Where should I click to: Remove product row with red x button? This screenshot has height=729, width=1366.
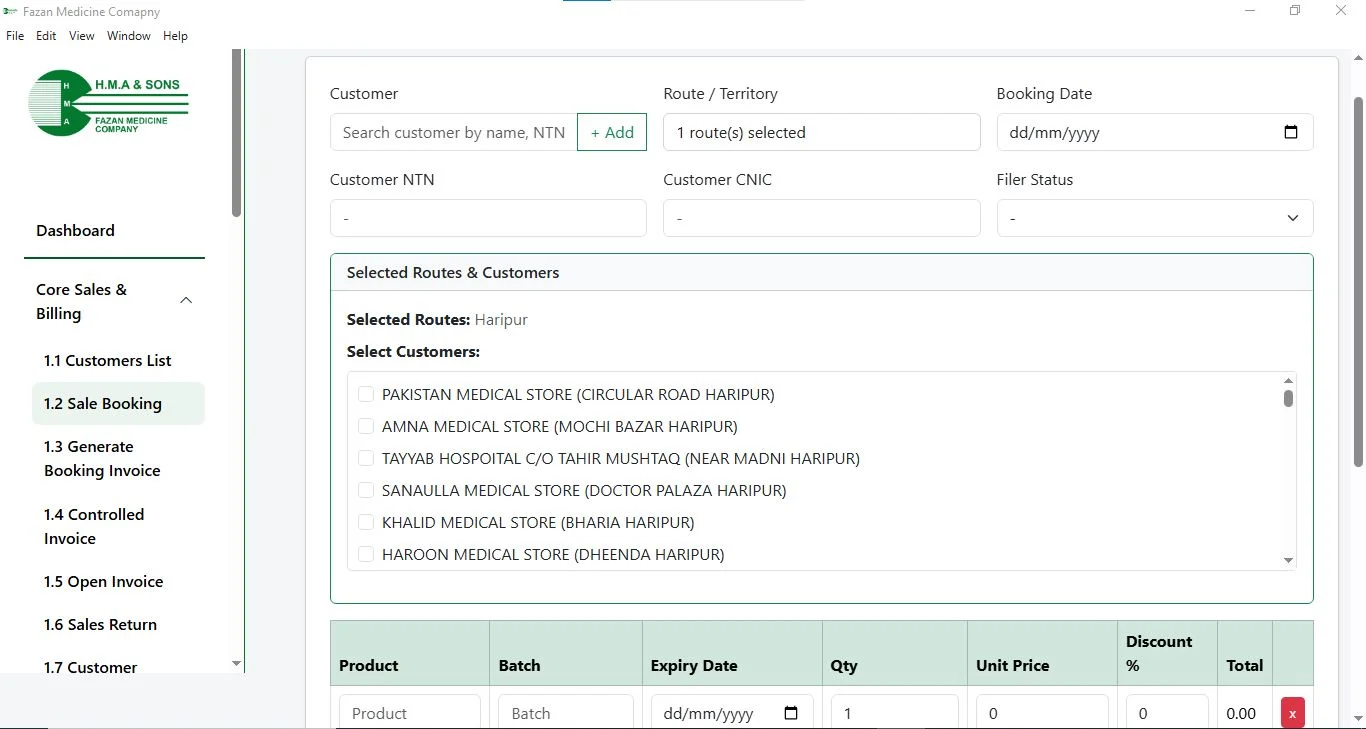point(1292,713)
